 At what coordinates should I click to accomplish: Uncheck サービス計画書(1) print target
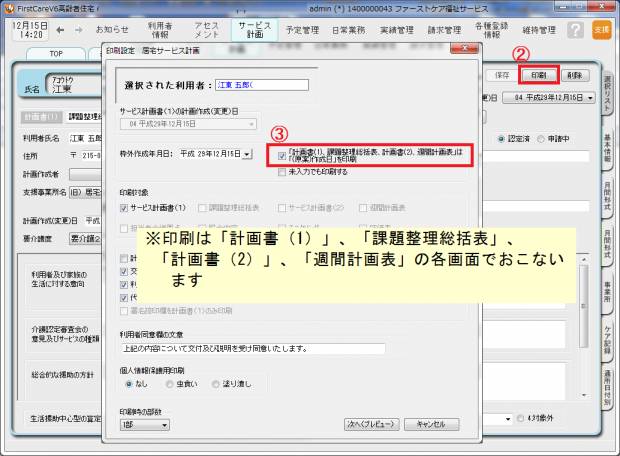click(x=124, y=208)
